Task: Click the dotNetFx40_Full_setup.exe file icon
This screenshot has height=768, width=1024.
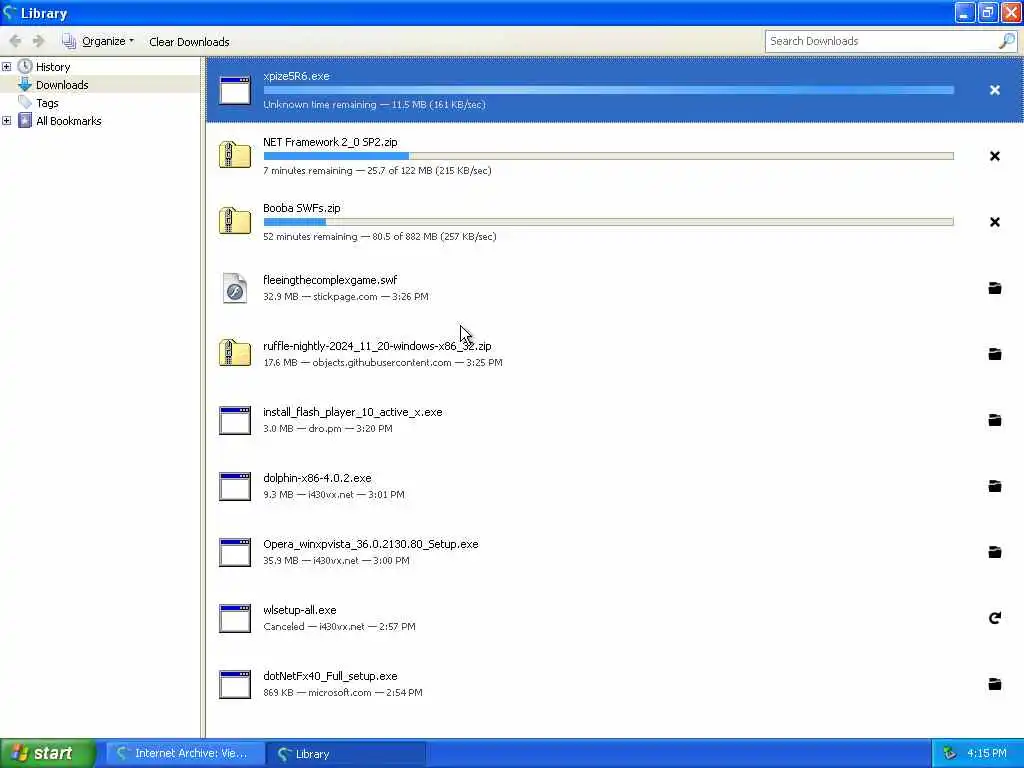Action: pos(235,684)
